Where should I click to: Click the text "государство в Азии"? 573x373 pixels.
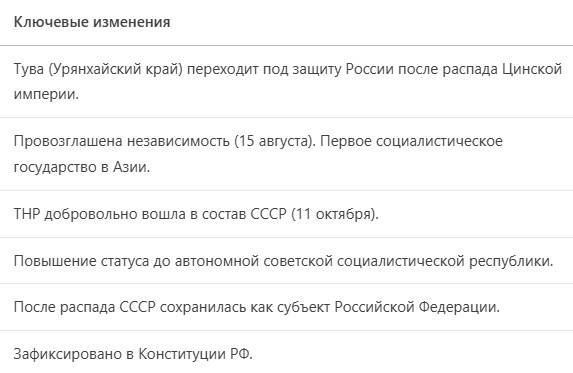click(x=81, y=167)
